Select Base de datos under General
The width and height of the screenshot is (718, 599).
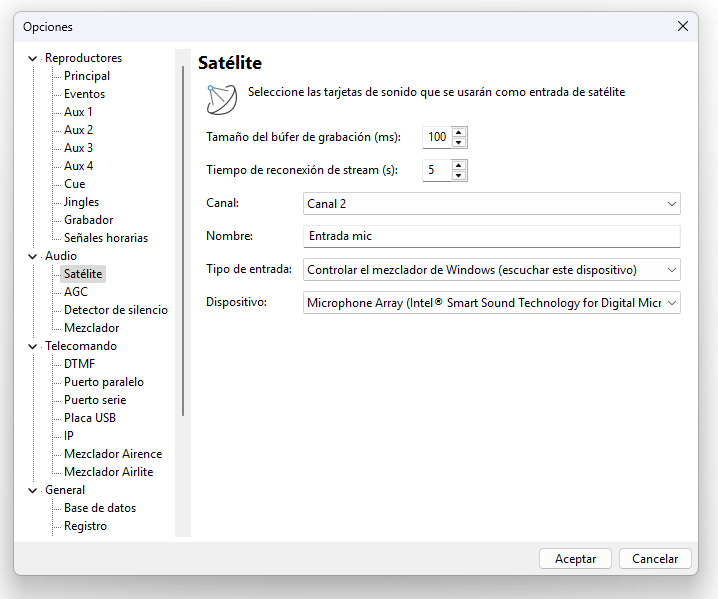tap(99, 508)
